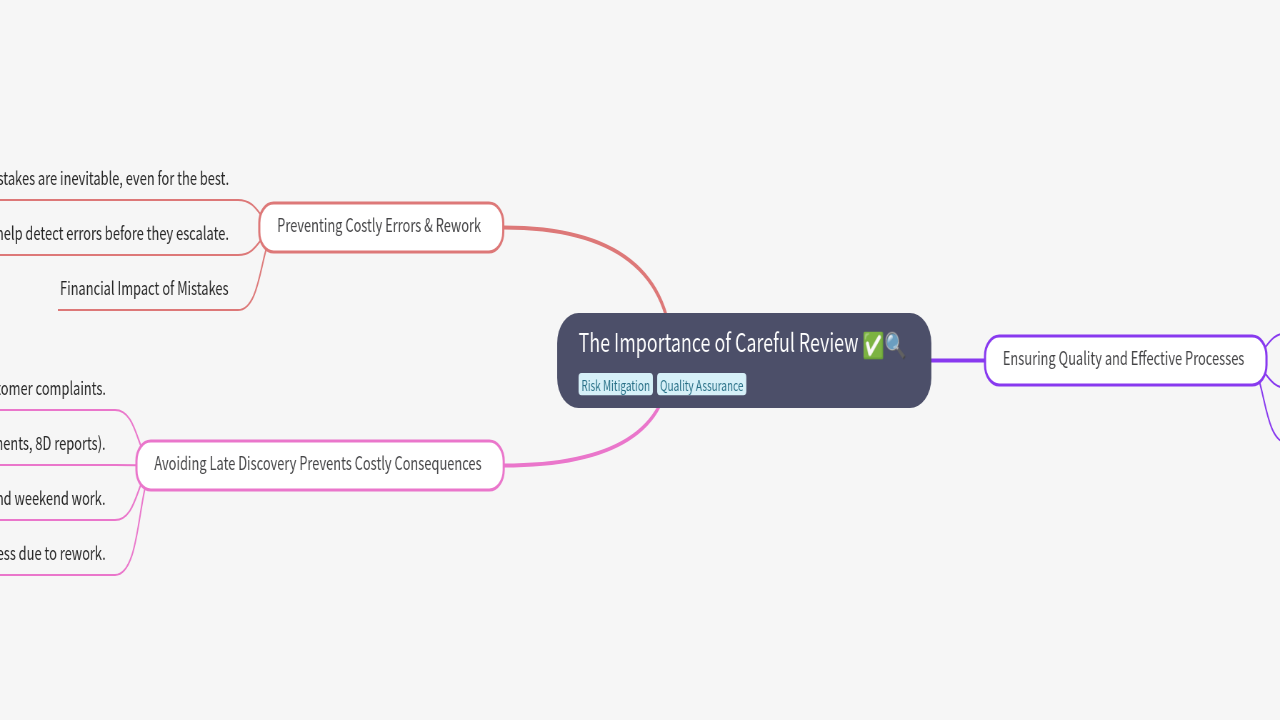Select the subtopic mentioning weekend work
This screenshot has height=720, width=1280.
52,499
